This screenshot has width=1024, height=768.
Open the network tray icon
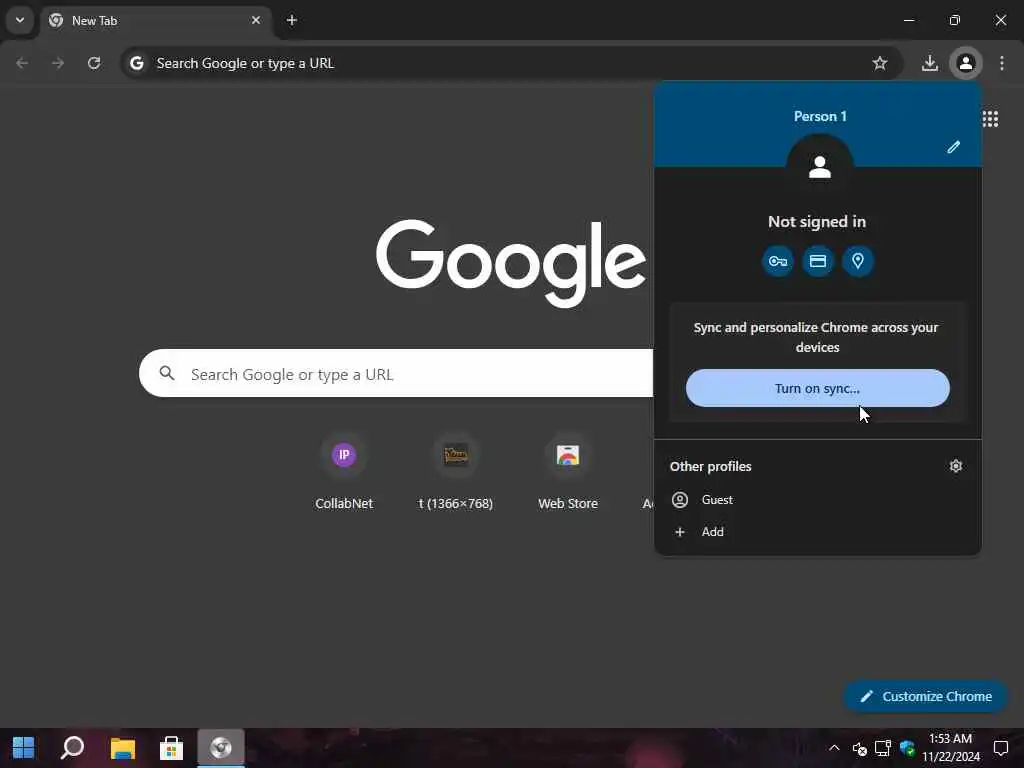pos(883,748)
